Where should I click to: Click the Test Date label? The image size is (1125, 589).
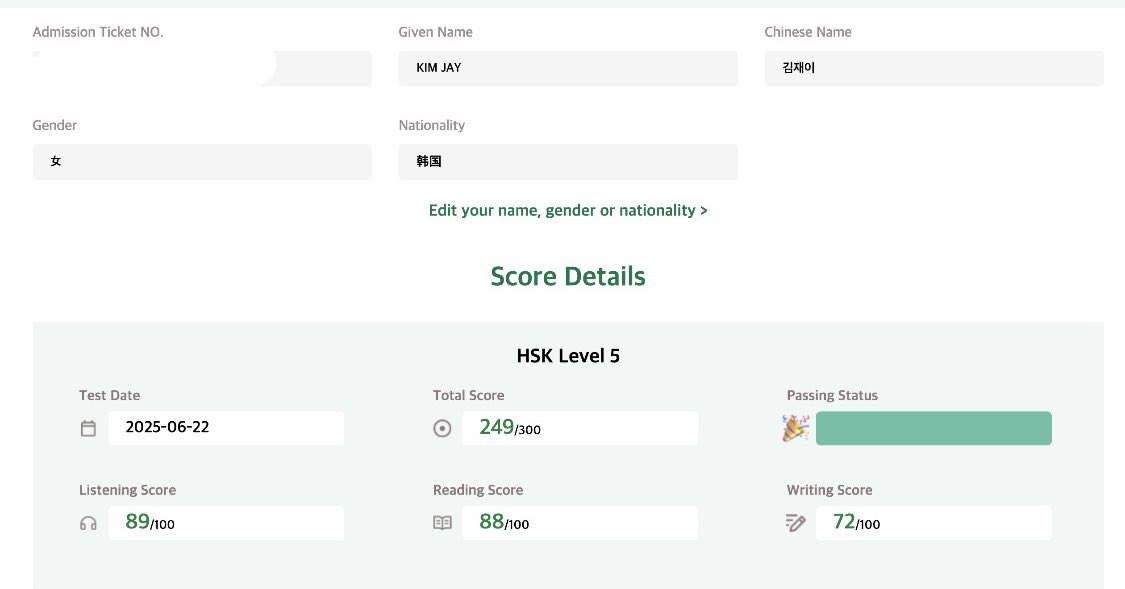[110, 395]
